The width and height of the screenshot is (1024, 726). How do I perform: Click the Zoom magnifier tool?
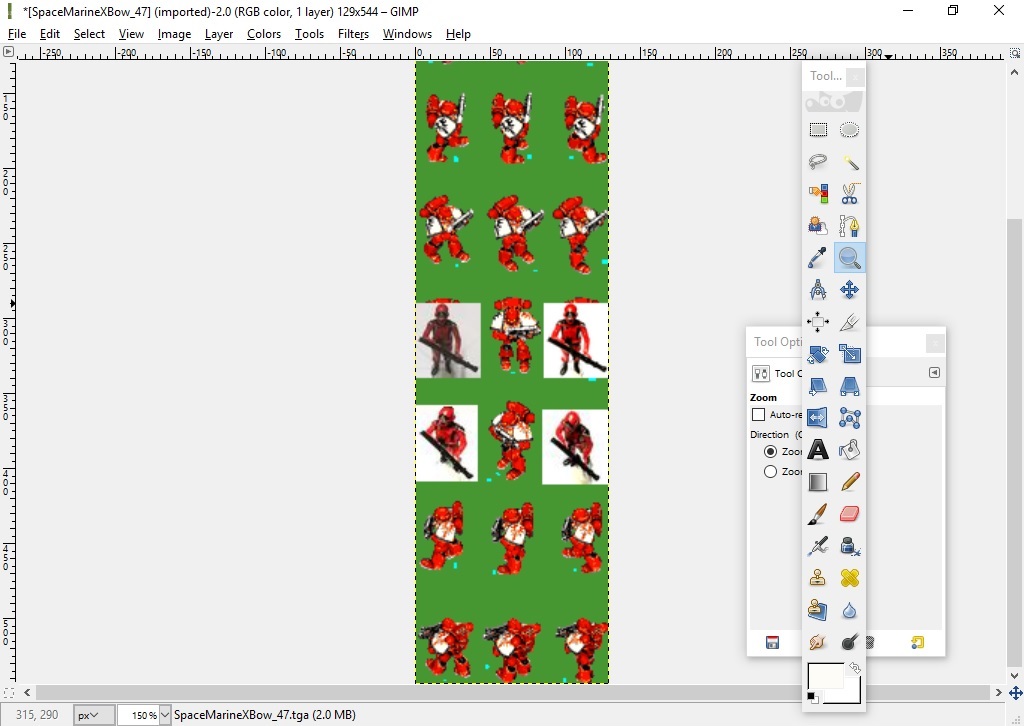coord(849,258)
